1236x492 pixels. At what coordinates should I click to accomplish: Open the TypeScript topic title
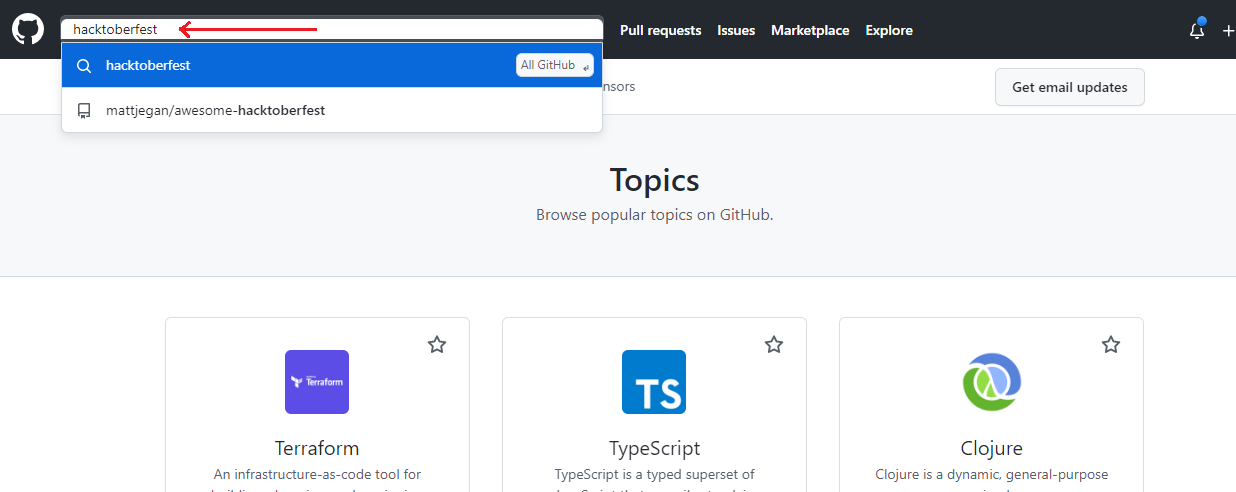[x=654, y=448]
